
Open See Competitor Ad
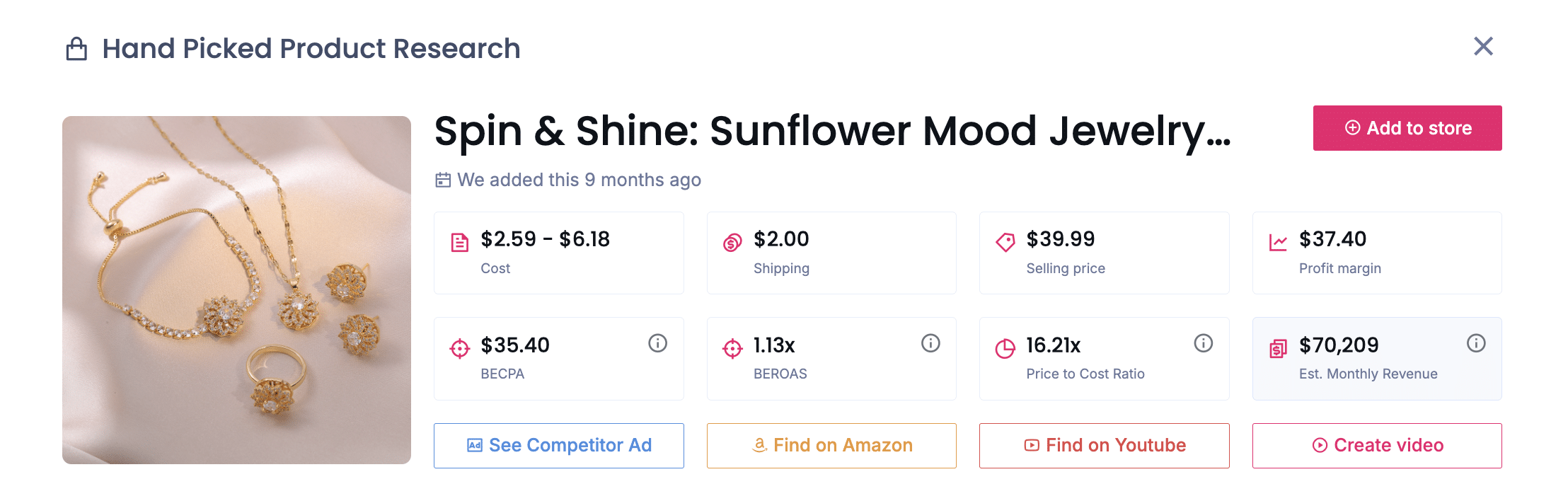click(558, 445)
